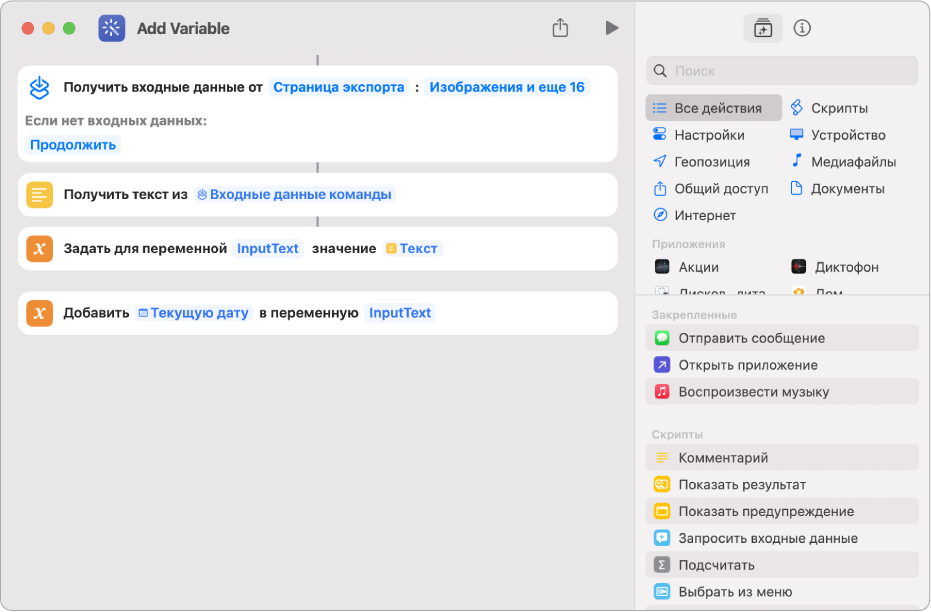
Task: Add Воспроизвести музыку action
Action: pyautogui.click(x=782, y=392)
